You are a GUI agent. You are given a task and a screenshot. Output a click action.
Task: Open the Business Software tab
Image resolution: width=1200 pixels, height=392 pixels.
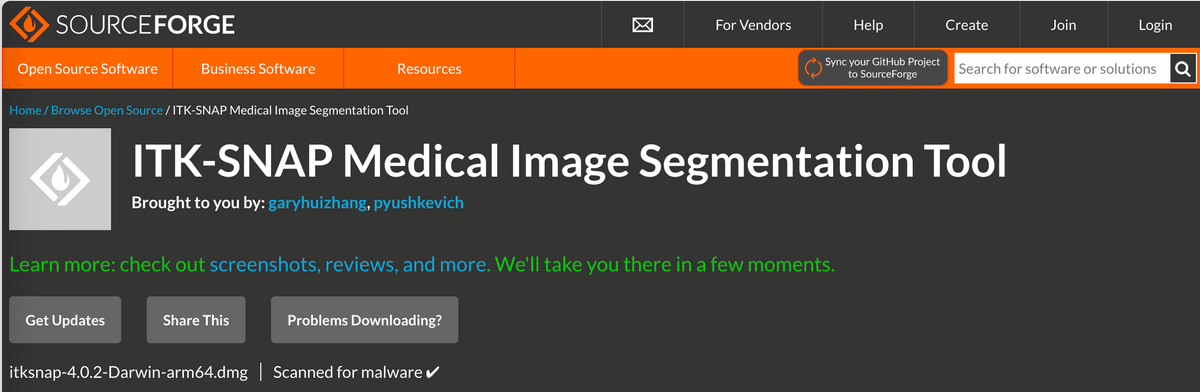[x=258, y=69]
